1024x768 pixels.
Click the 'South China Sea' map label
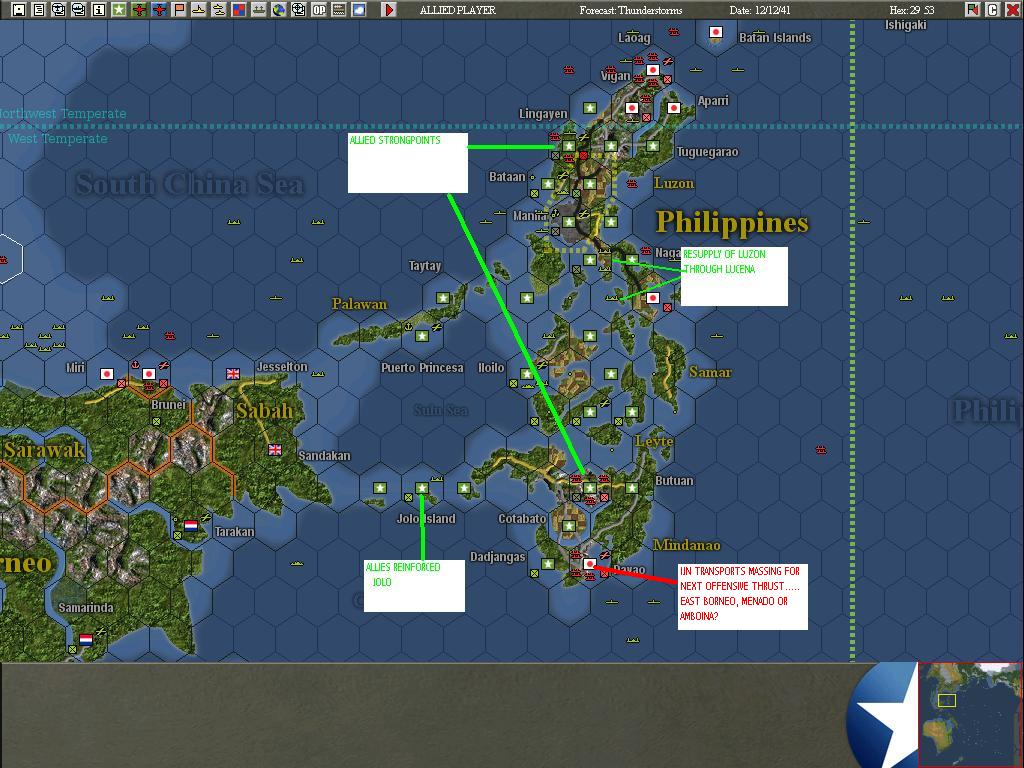189,184
